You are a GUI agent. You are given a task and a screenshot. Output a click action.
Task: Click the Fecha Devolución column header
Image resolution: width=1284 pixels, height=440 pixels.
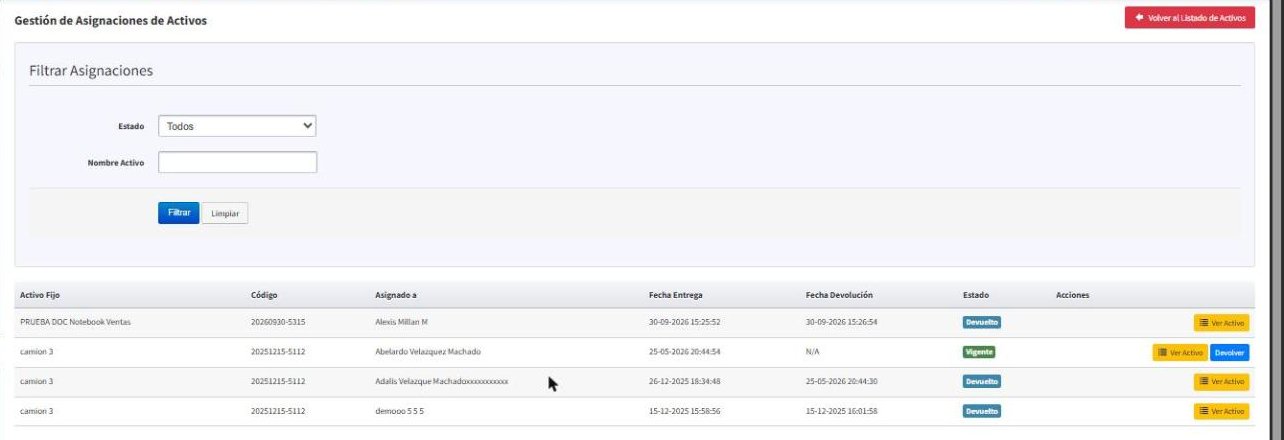coord(840,295)
